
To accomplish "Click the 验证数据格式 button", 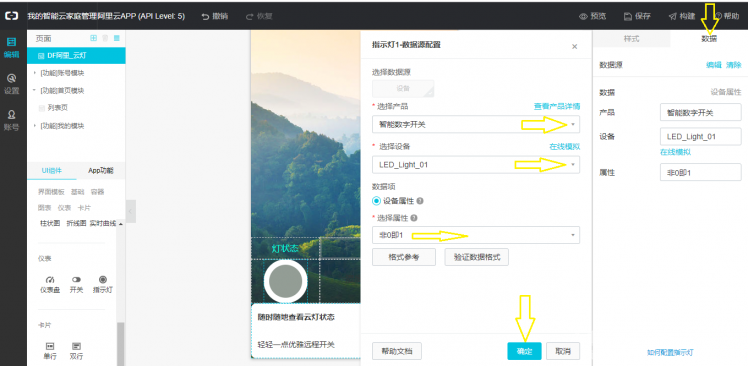I will [x=477, y=257].
